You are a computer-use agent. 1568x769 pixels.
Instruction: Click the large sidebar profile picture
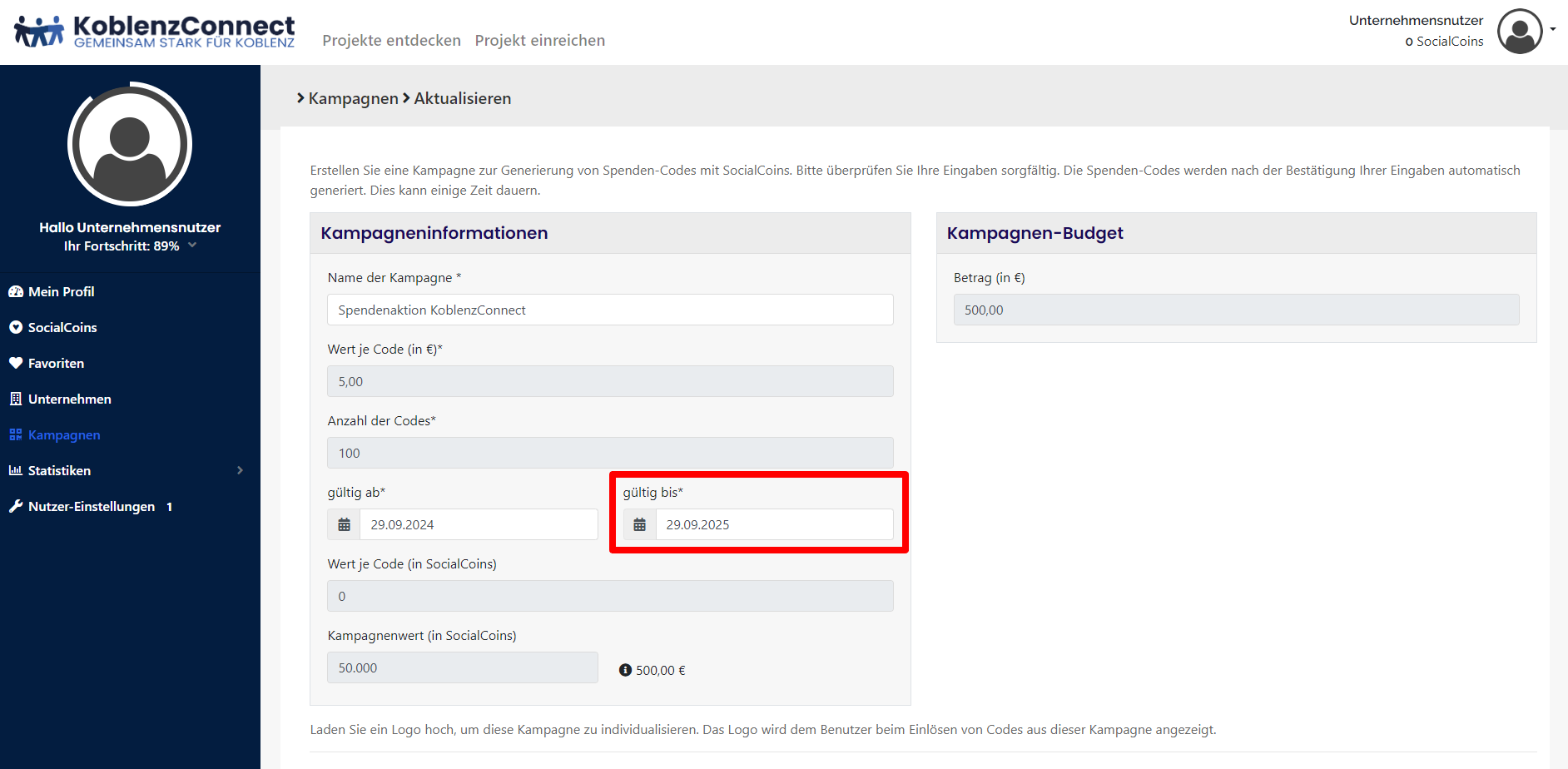pos(130,144)
